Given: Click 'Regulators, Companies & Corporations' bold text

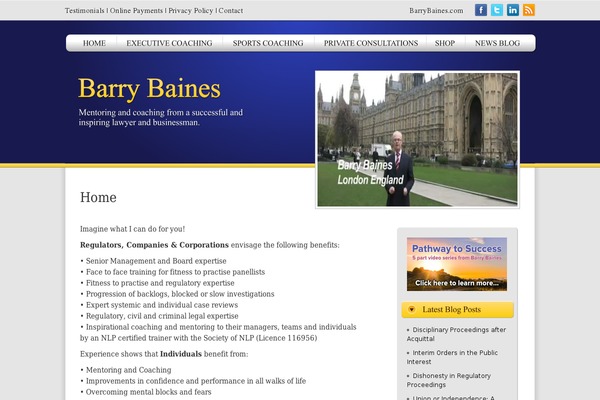Looking at the screenshot, I should [154, 245].
